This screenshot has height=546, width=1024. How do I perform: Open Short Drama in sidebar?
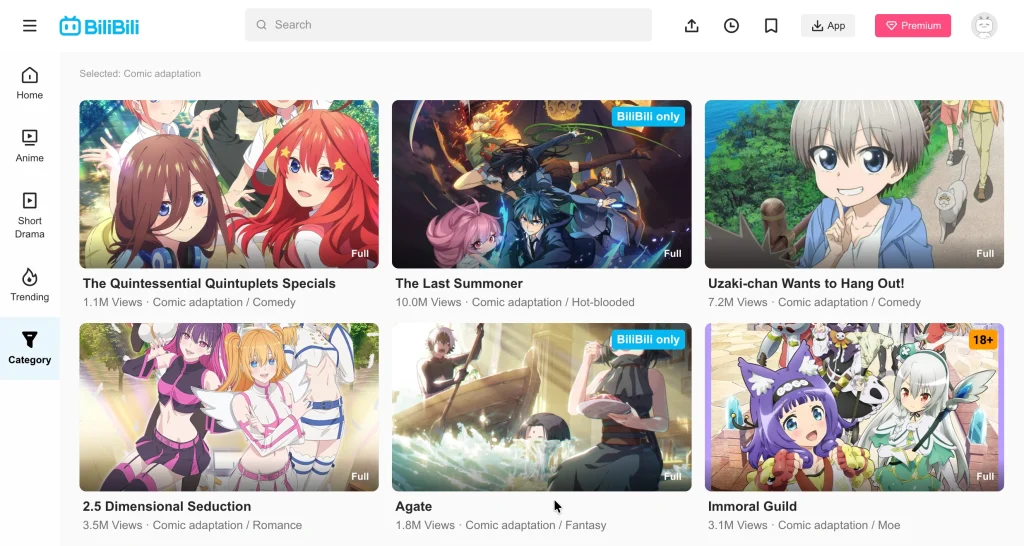[29, 216]
